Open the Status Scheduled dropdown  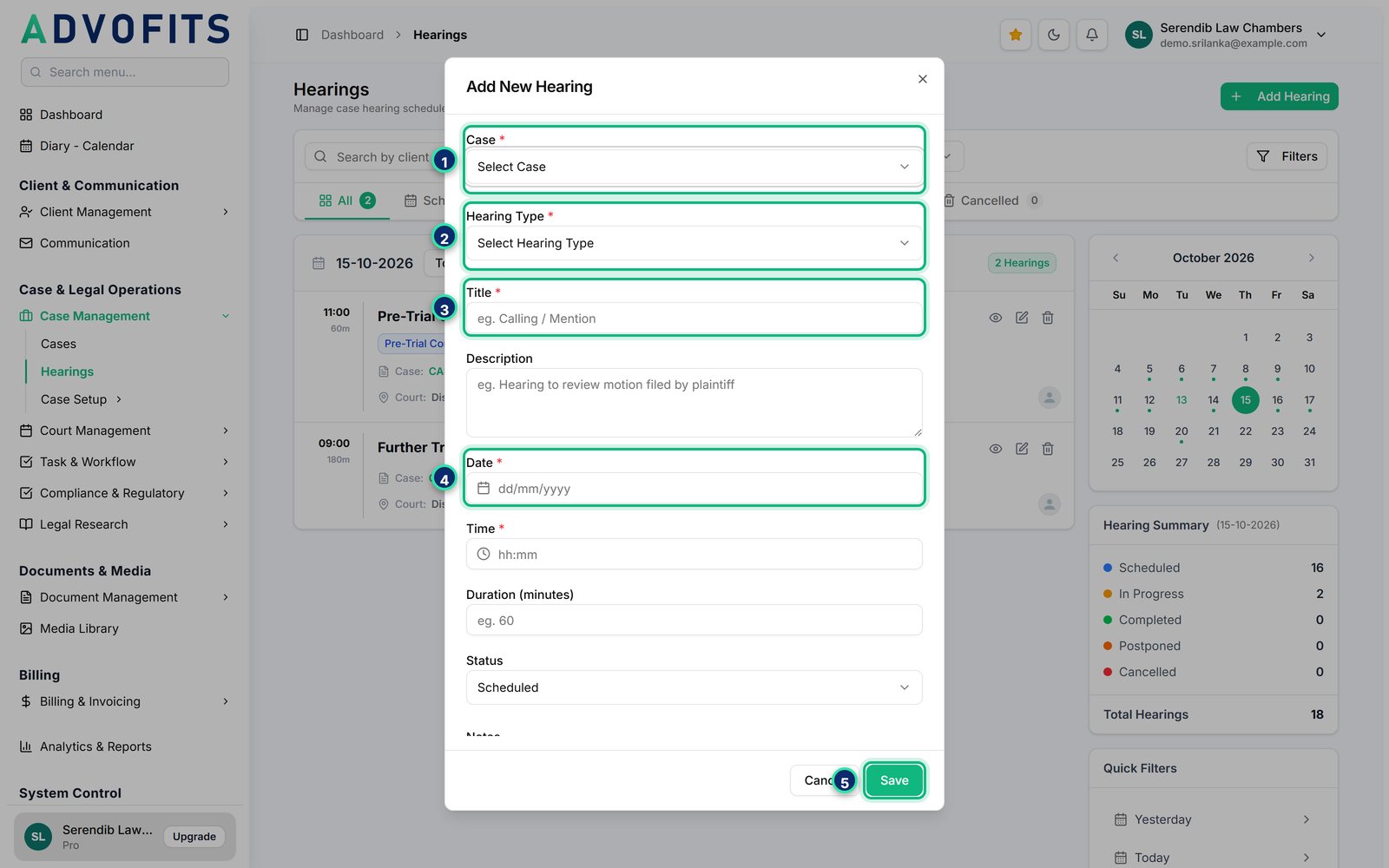coord(694,687)
